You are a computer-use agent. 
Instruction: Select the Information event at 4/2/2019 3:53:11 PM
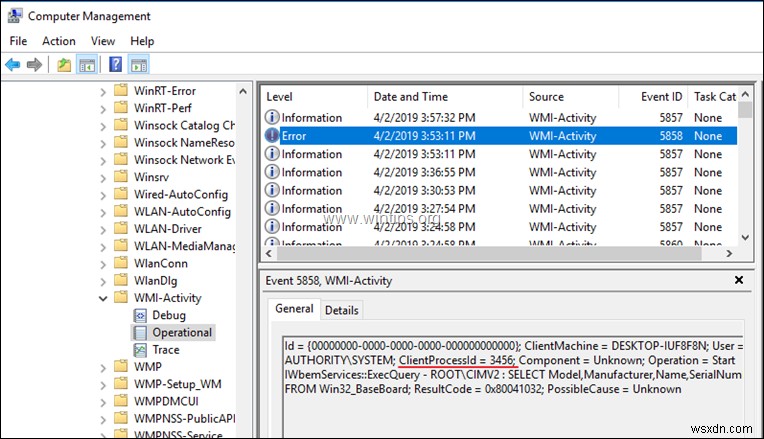pos(500,154)
